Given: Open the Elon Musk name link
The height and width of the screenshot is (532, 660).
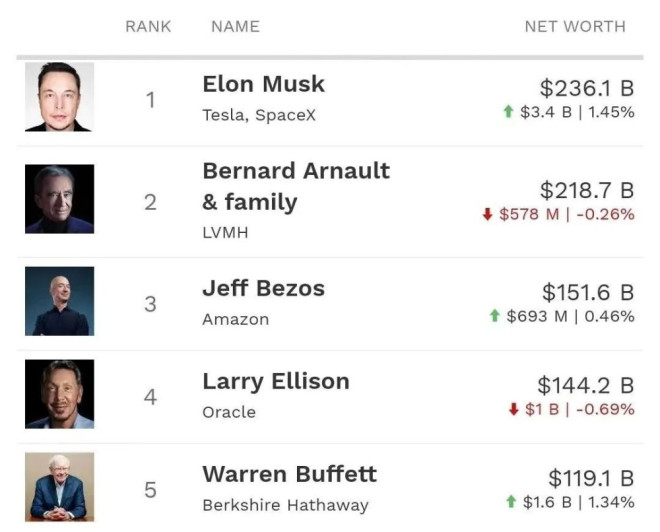Looking at the screenshot, I should coord(263,84).
